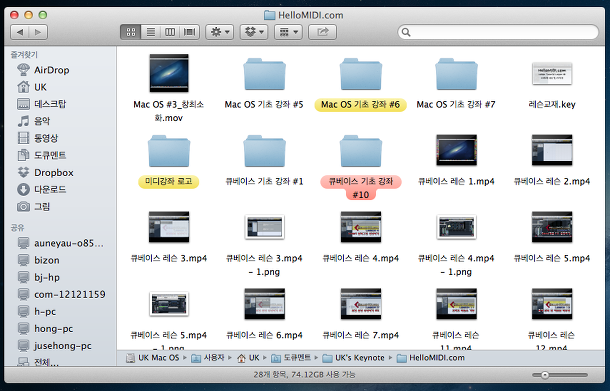Screen dimensions: 610x391
Task: Select 큐베이스 레슨 4.mp4 video
Action: pyautogui.click(x=360, y=227)
